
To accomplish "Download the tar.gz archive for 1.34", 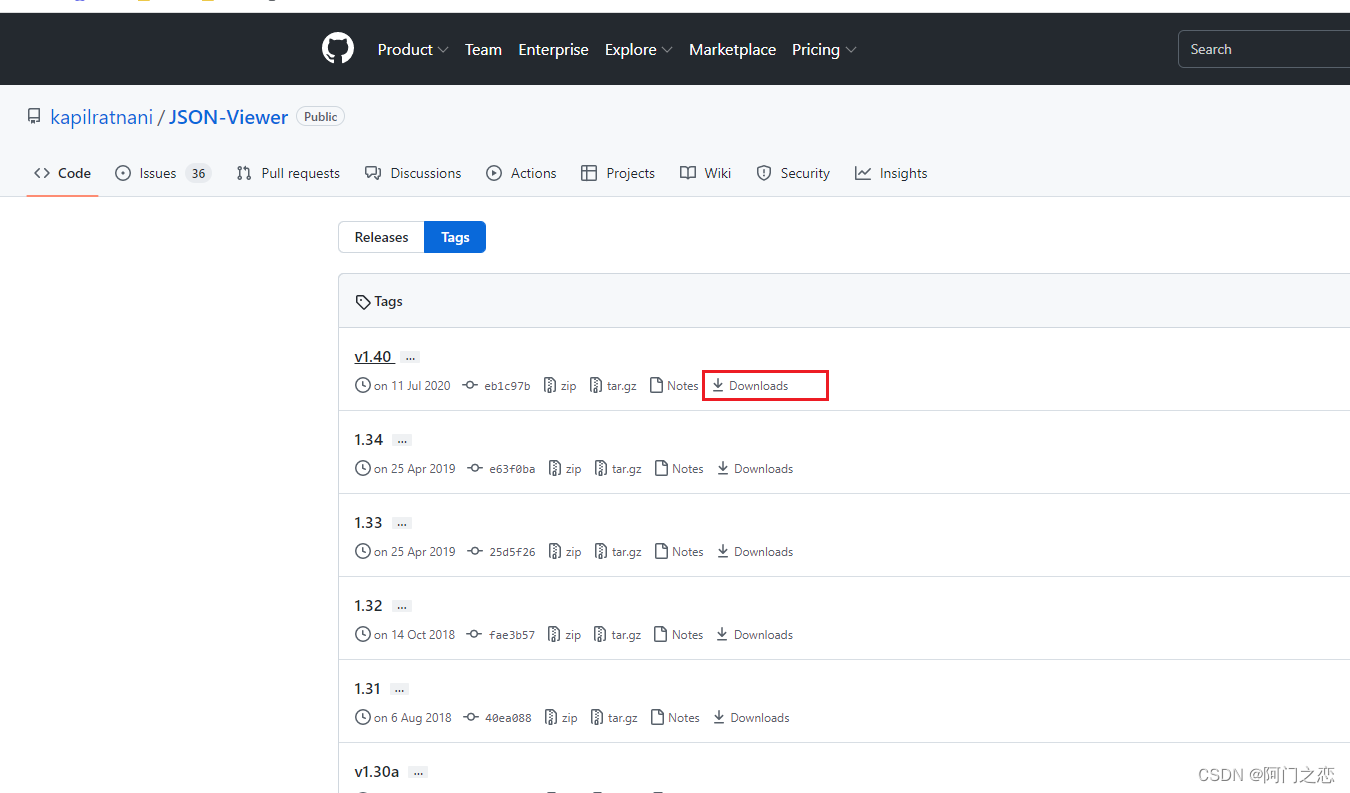I will pos(618,469).
